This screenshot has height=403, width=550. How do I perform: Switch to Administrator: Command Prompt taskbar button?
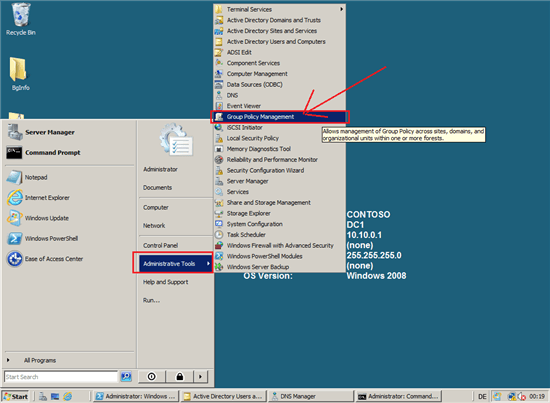point(398,396)
